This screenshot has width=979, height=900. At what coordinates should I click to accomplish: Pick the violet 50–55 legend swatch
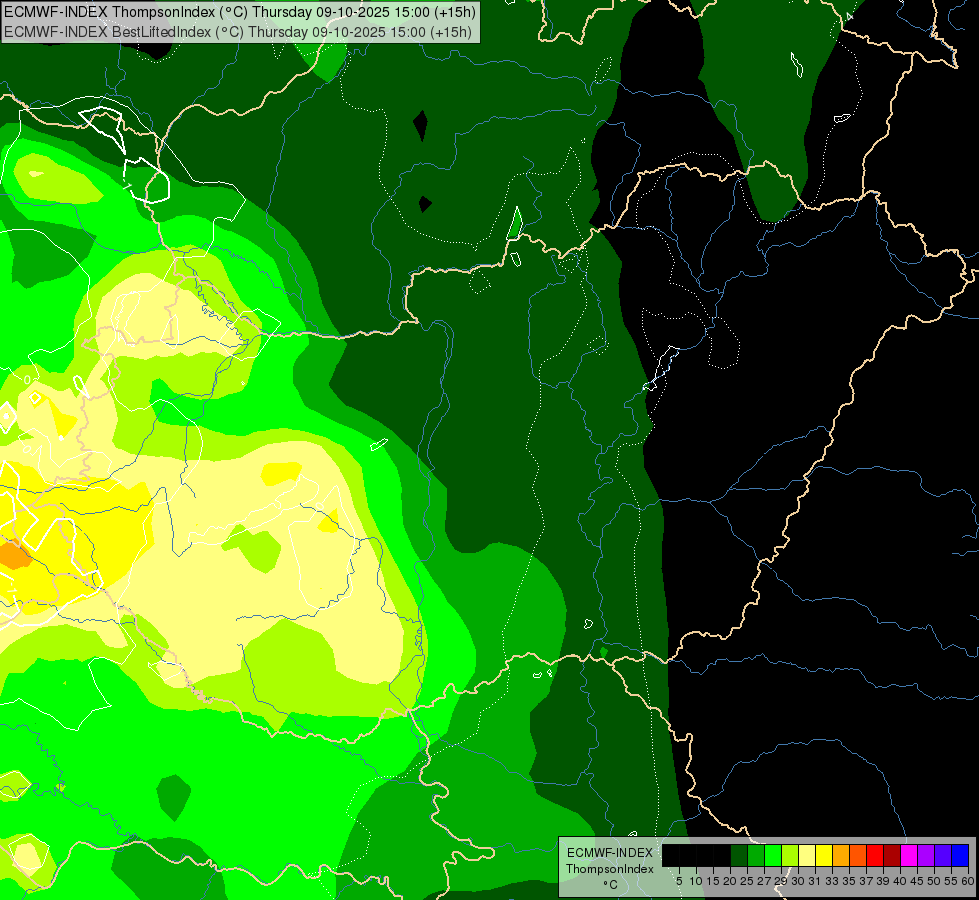(943, 855)
